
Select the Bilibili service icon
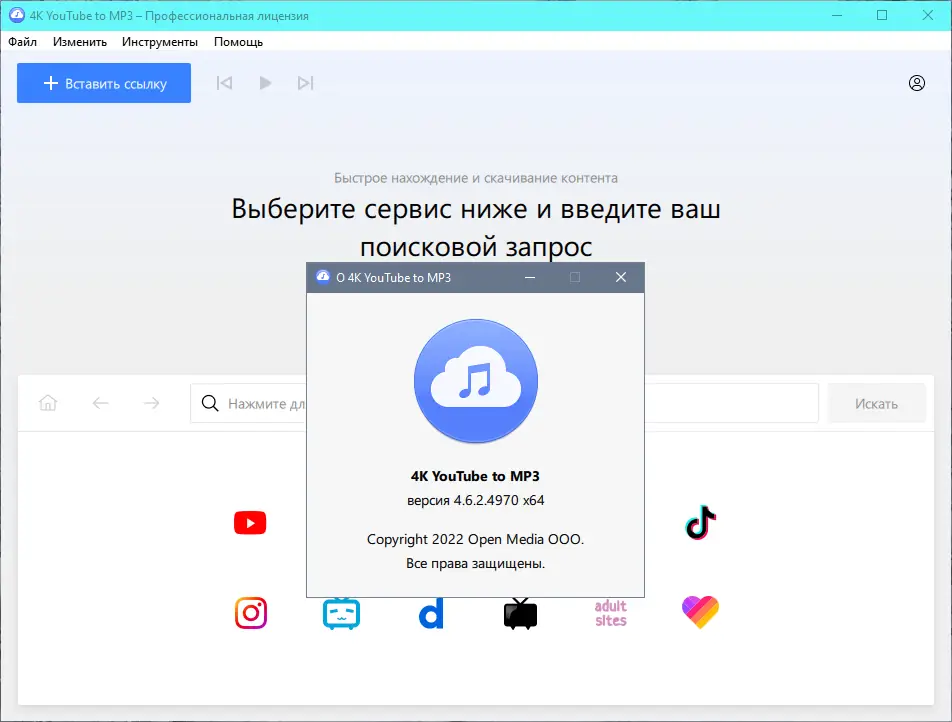pos(341,613)
